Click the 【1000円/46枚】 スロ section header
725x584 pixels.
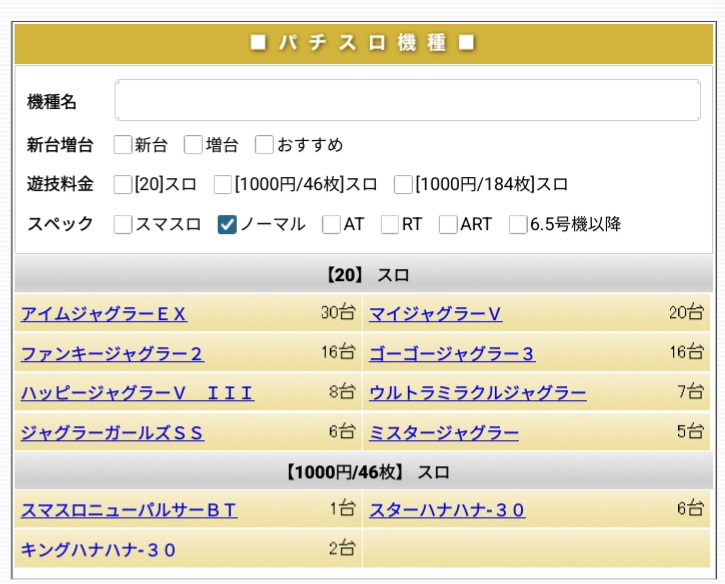pyautogui.click(x=363, y=472)
